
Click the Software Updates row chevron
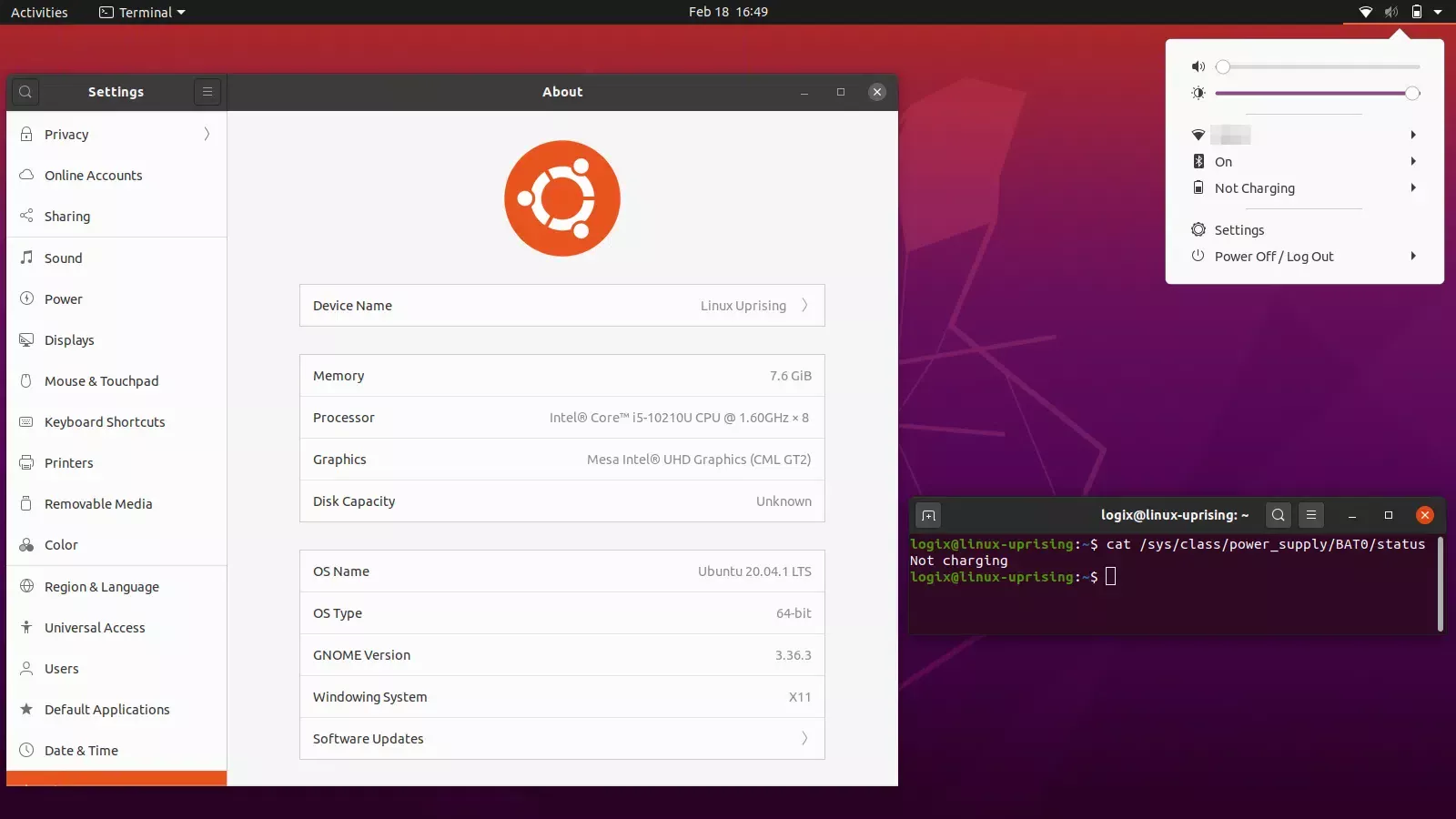(804, 738)
